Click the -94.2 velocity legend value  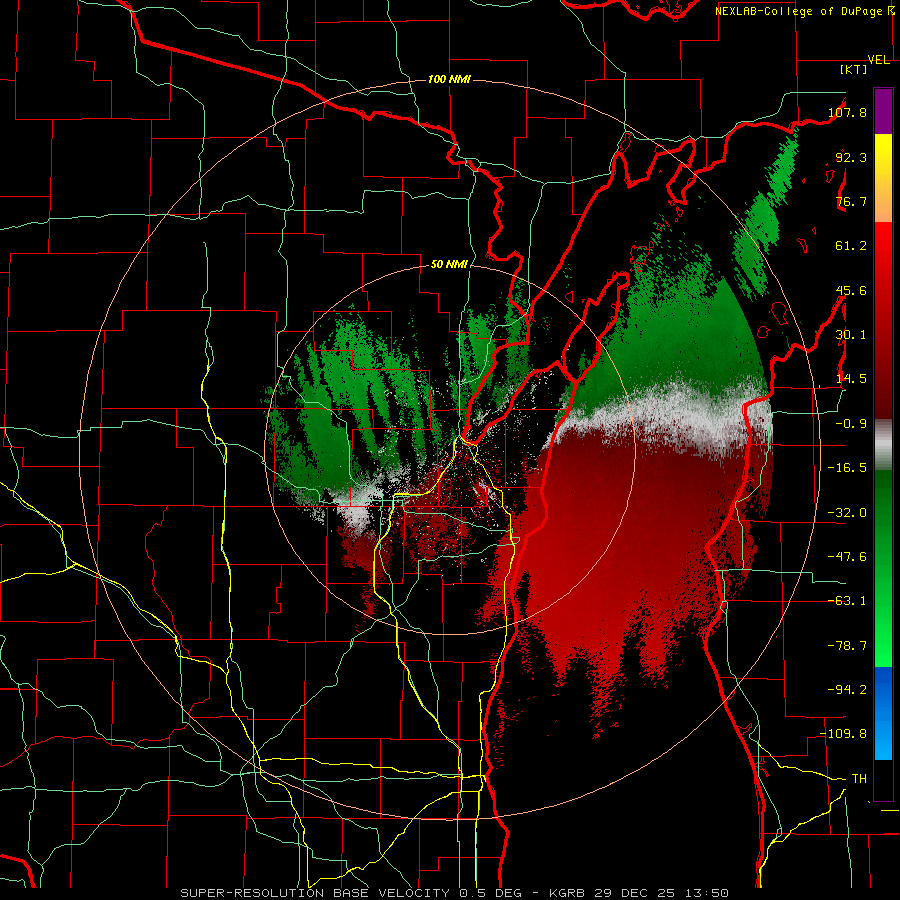tap(847, 690)
